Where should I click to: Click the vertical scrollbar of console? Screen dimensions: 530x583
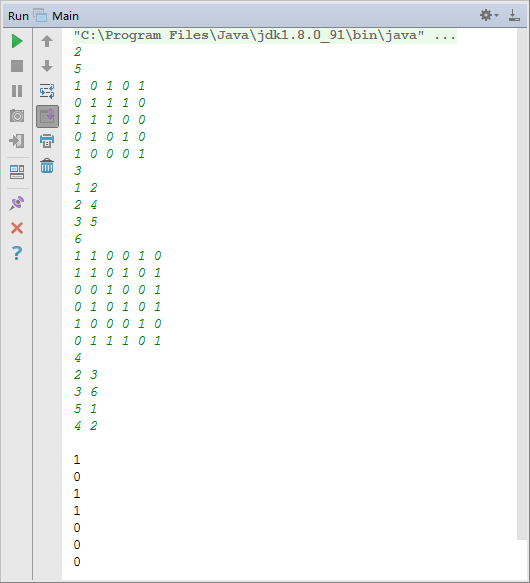click(x=522, y=284)
